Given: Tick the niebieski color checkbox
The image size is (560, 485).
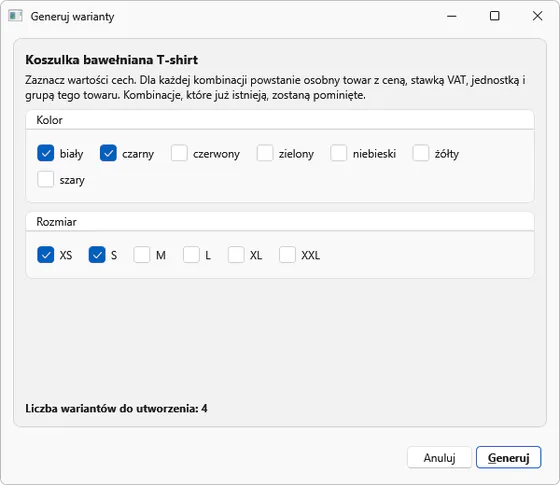Looking at the screenshot, I should (338, 153).
